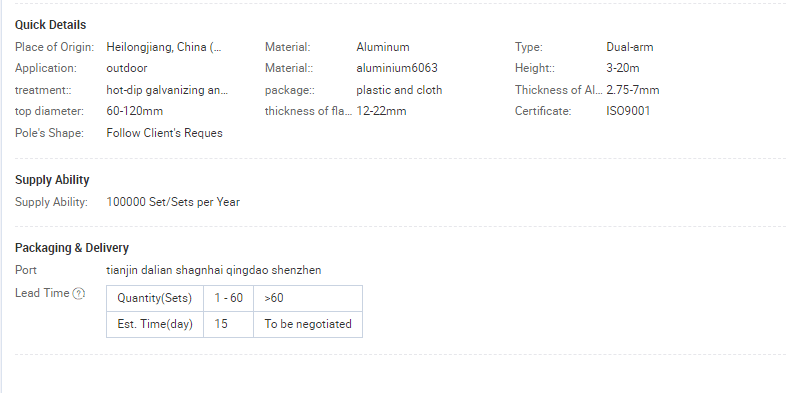Click the '>60' quantity cell
Screen dimensions: 800x393
coord(308,298)
